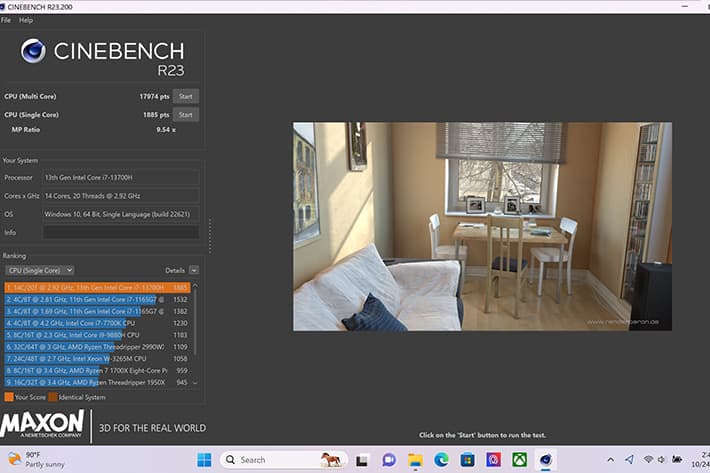Click the MP Ratio 9.54 x value

[x=166, y=129]
